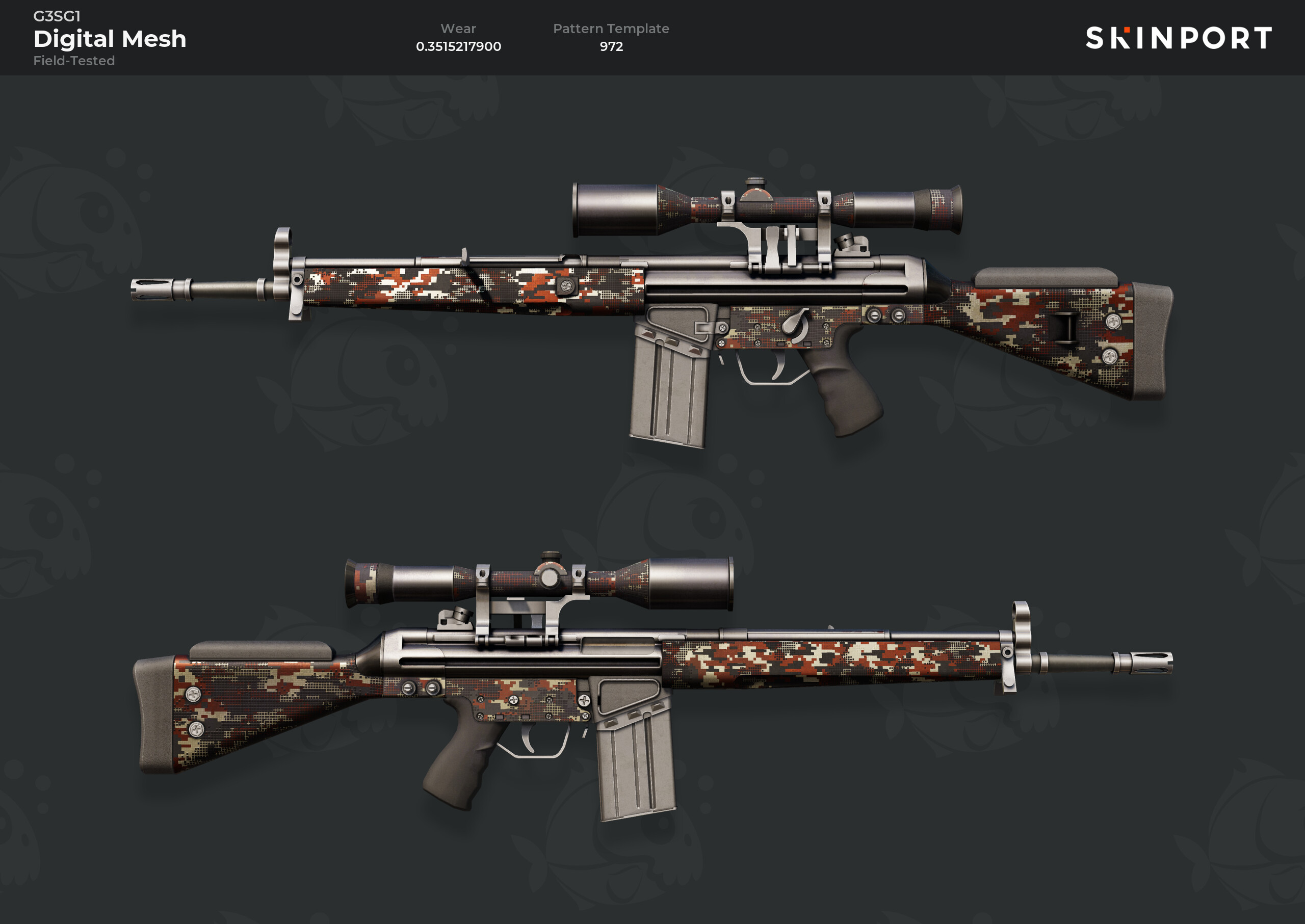Click the pattern template number 972
Image resolution: width=1305 pixels, height=924 pixels.
click(611, 46)
